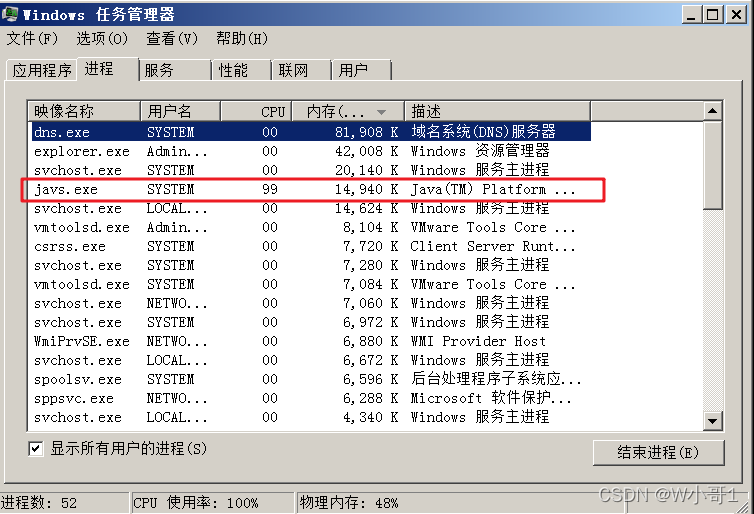Go to the 联网 tab
The image size is (754, 514).
coord(302,70)
